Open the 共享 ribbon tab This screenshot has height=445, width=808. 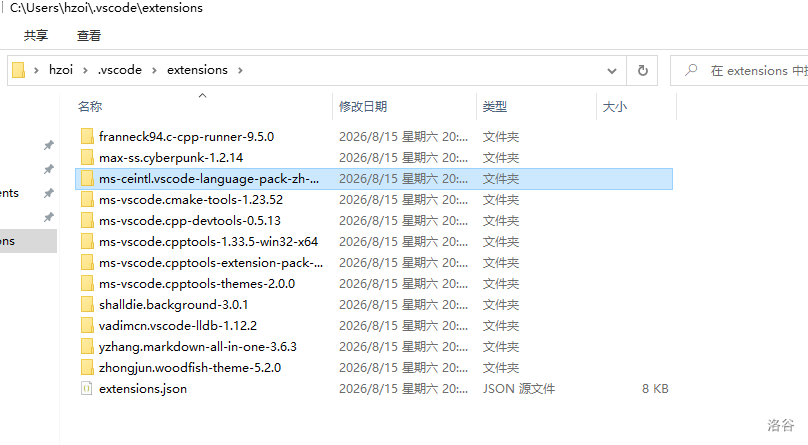(36, 36)
